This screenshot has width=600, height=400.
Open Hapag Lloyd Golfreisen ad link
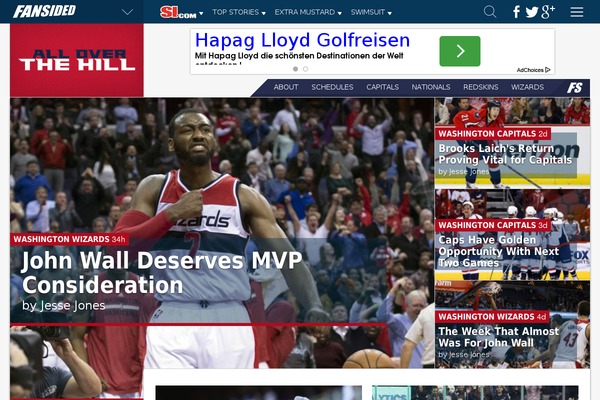tap(302, 40)
